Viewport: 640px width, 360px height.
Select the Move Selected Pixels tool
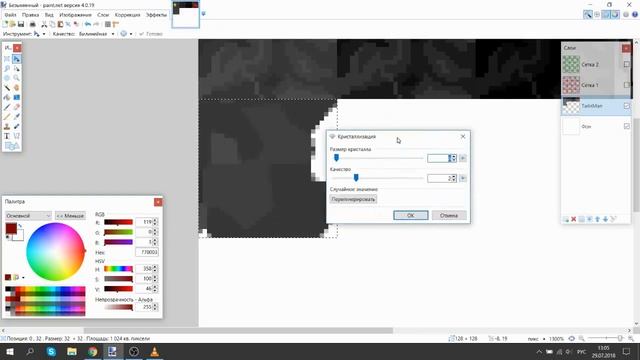click(17, 59)
